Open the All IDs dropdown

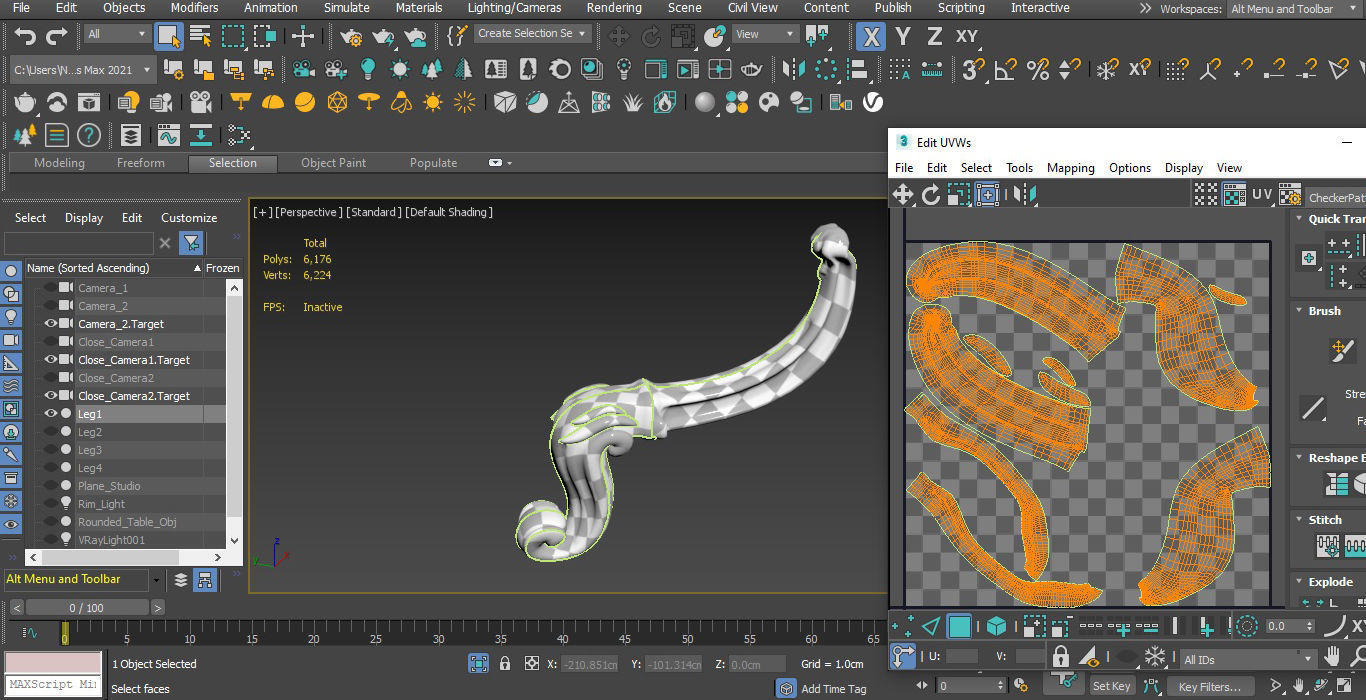(1247, 659)
